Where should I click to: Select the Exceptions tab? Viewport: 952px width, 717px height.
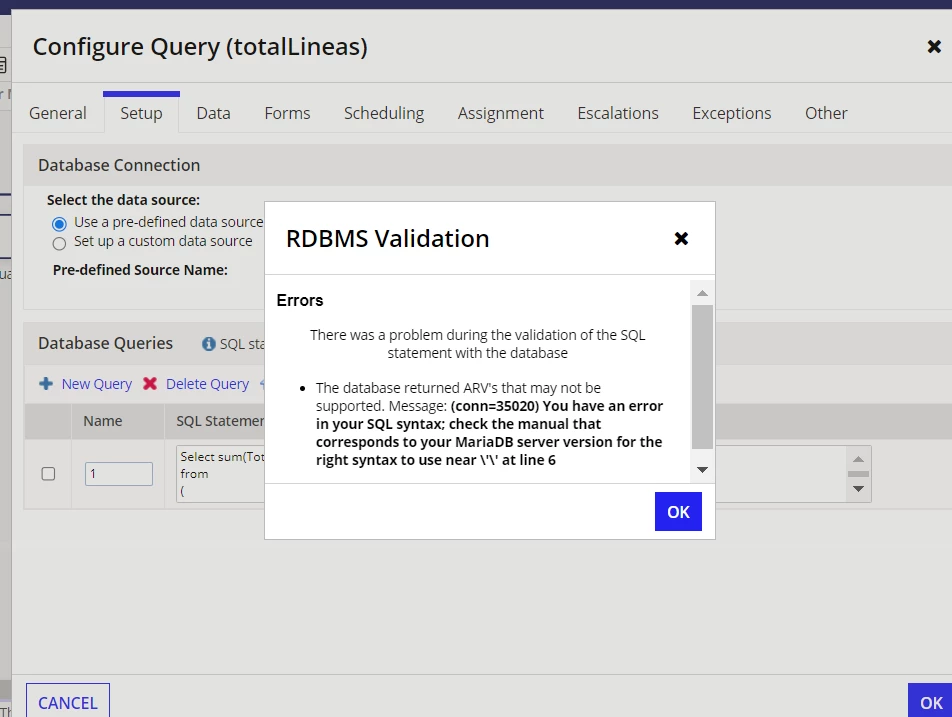pyautogui.click(x=732, y=113)
